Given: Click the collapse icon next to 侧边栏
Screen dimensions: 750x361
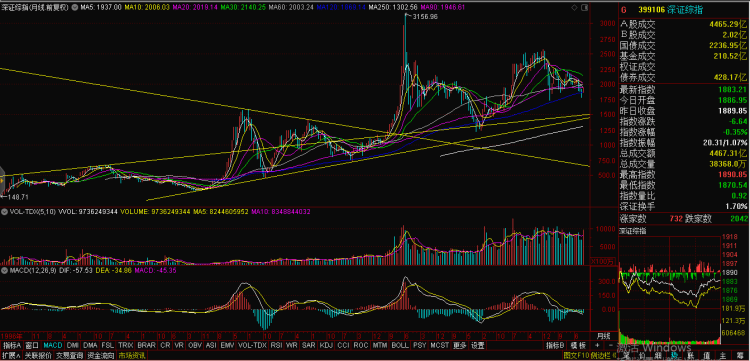Looking at the screenshot, I should click(x=614, y=356).
